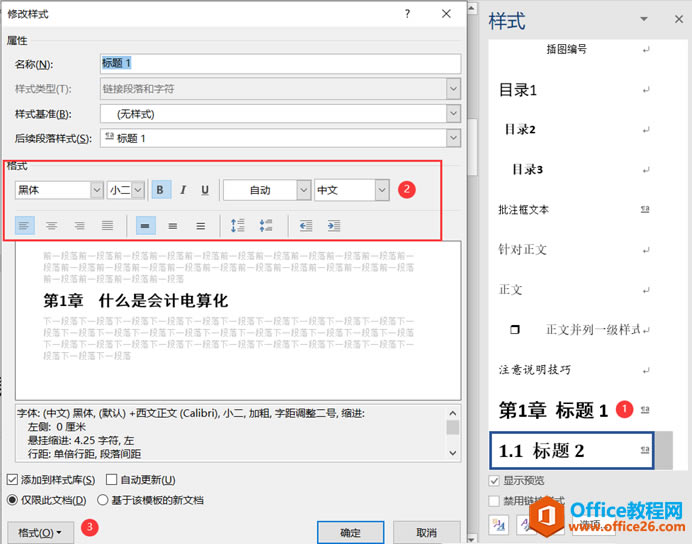Decrease indent in format toolbar
This screenshot has width=692, height=544.
point(306,226)
